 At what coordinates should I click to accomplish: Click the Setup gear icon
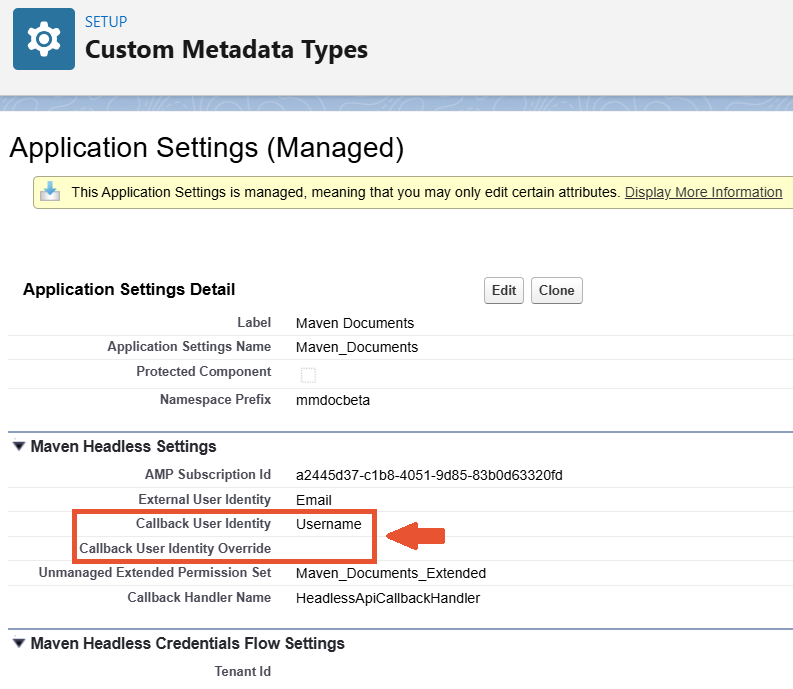tap(43, 39)
